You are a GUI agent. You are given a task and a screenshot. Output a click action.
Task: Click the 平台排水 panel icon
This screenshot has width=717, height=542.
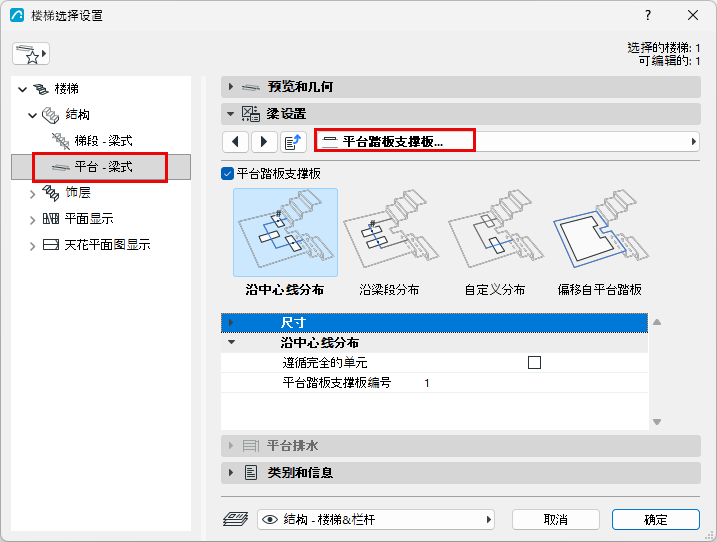[x=251, y=445]
